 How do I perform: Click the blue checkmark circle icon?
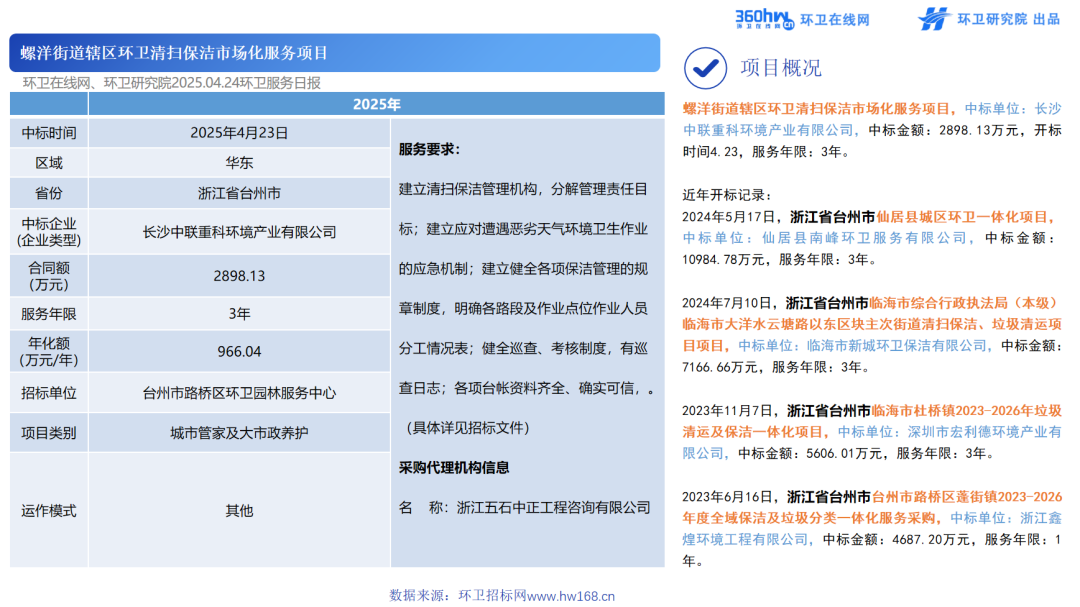click(x=705, y=68)
